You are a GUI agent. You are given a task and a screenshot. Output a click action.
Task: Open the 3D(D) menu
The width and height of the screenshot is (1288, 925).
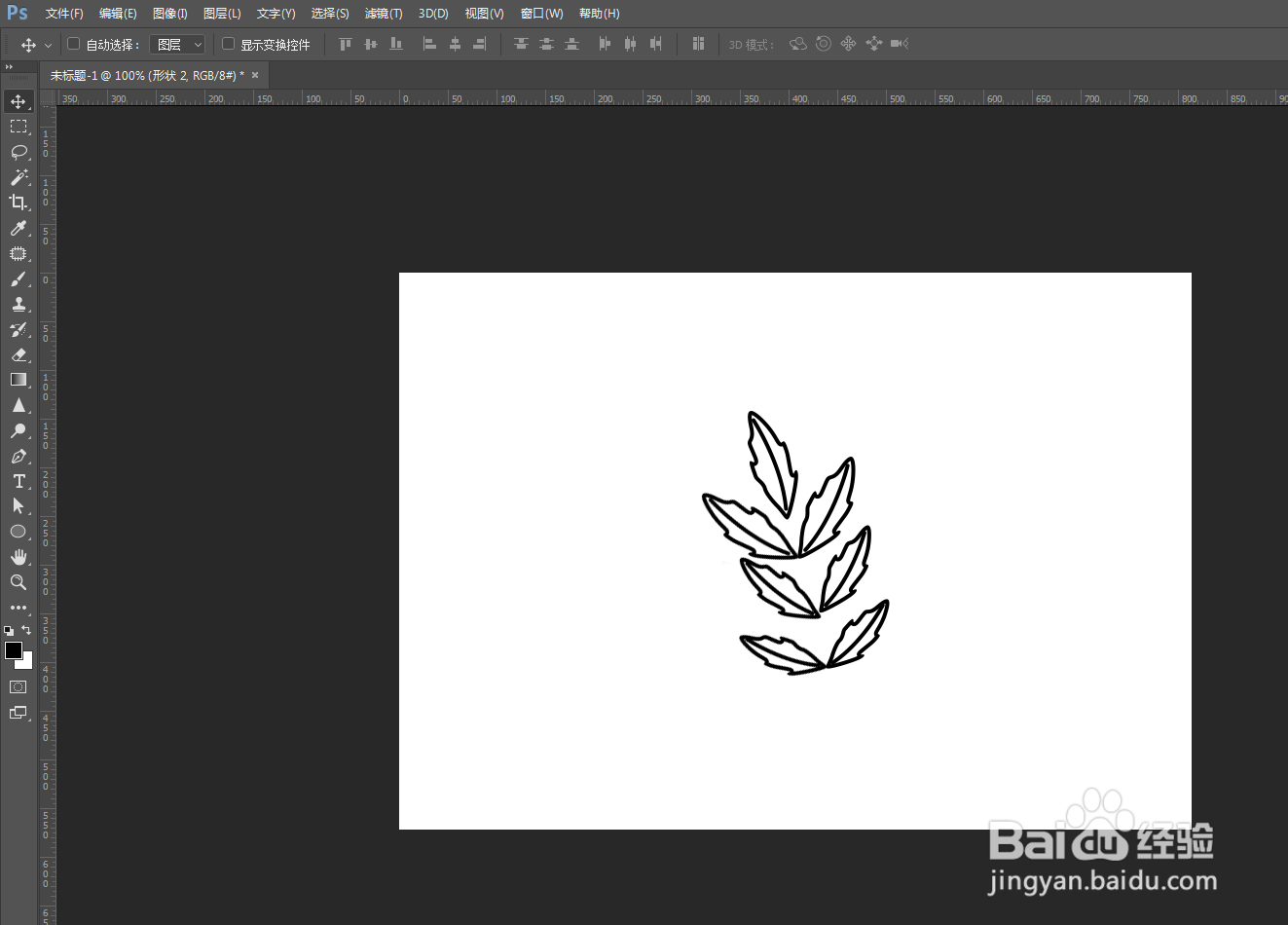[433, 14]
